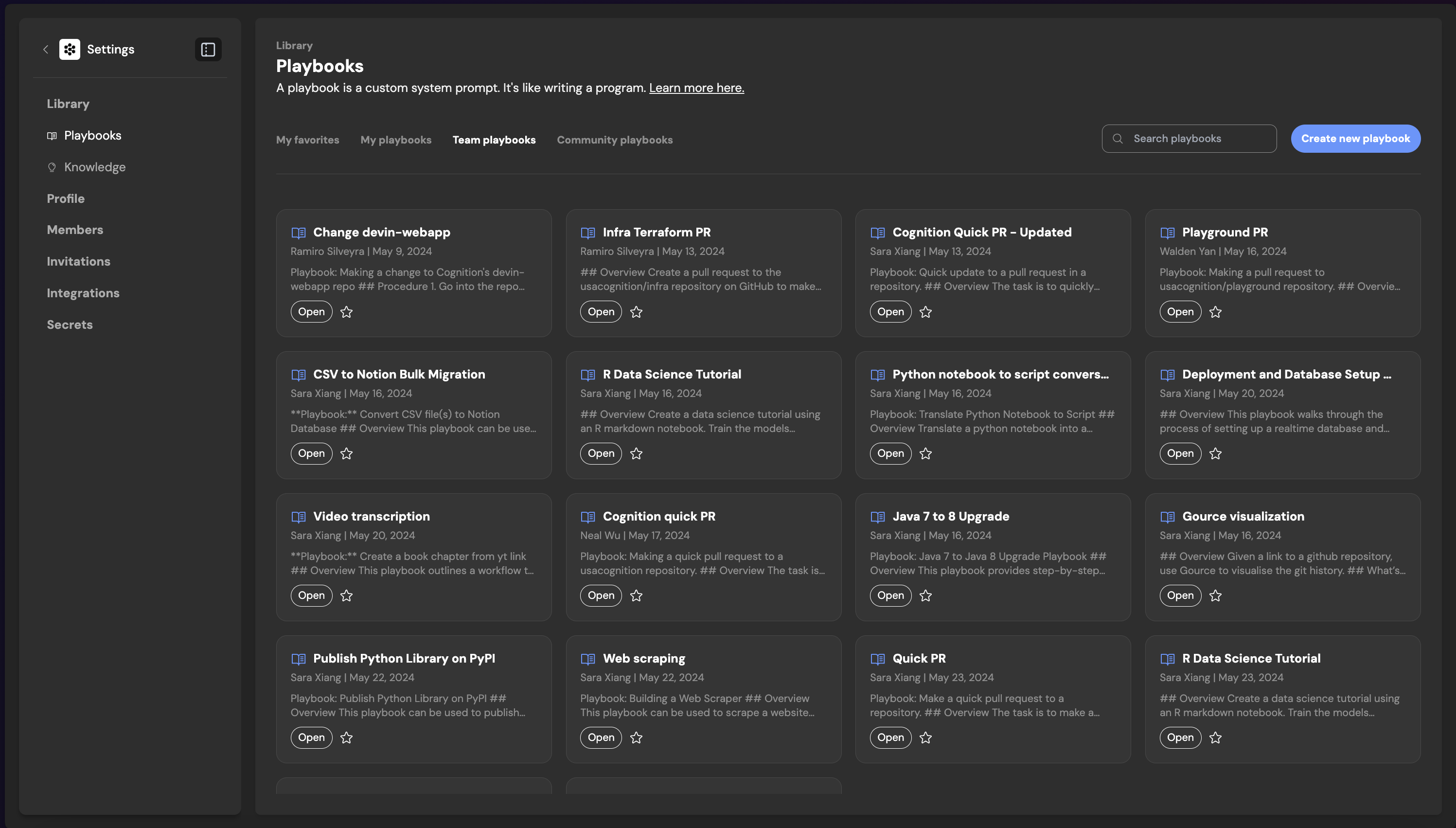Click the magnifier icon in the search box
The image size is (1456, 828).
(x=1118, y=139)
